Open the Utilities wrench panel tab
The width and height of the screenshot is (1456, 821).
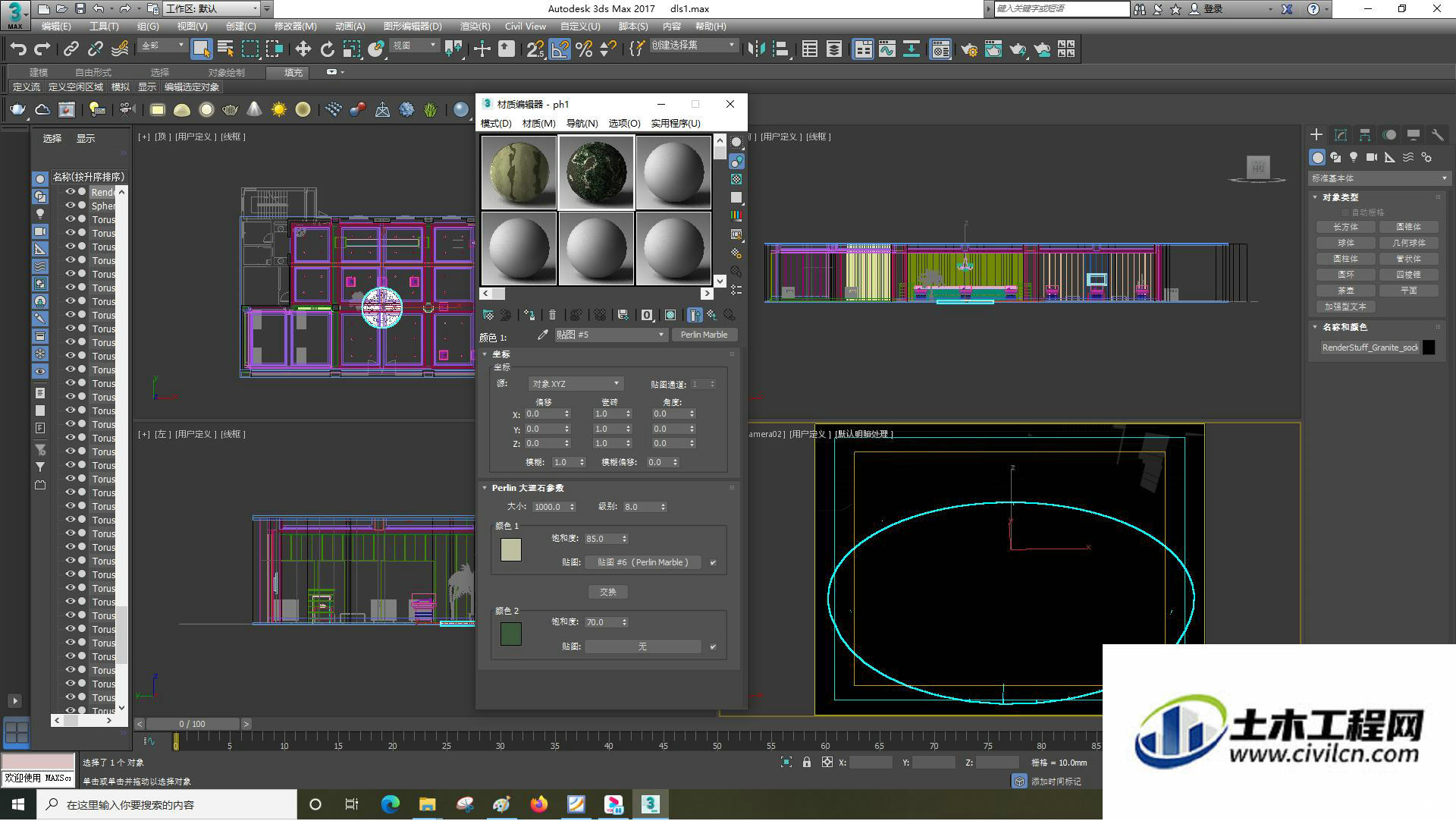[x=1437, y=134]
